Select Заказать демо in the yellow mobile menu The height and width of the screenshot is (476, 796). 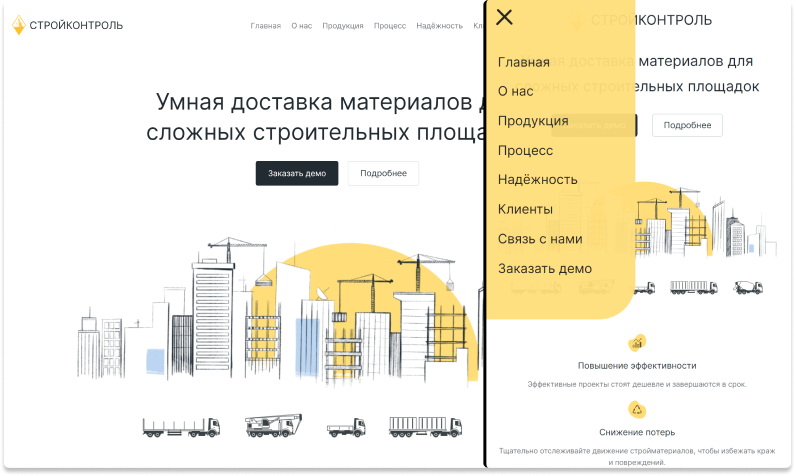coord(545,268)
